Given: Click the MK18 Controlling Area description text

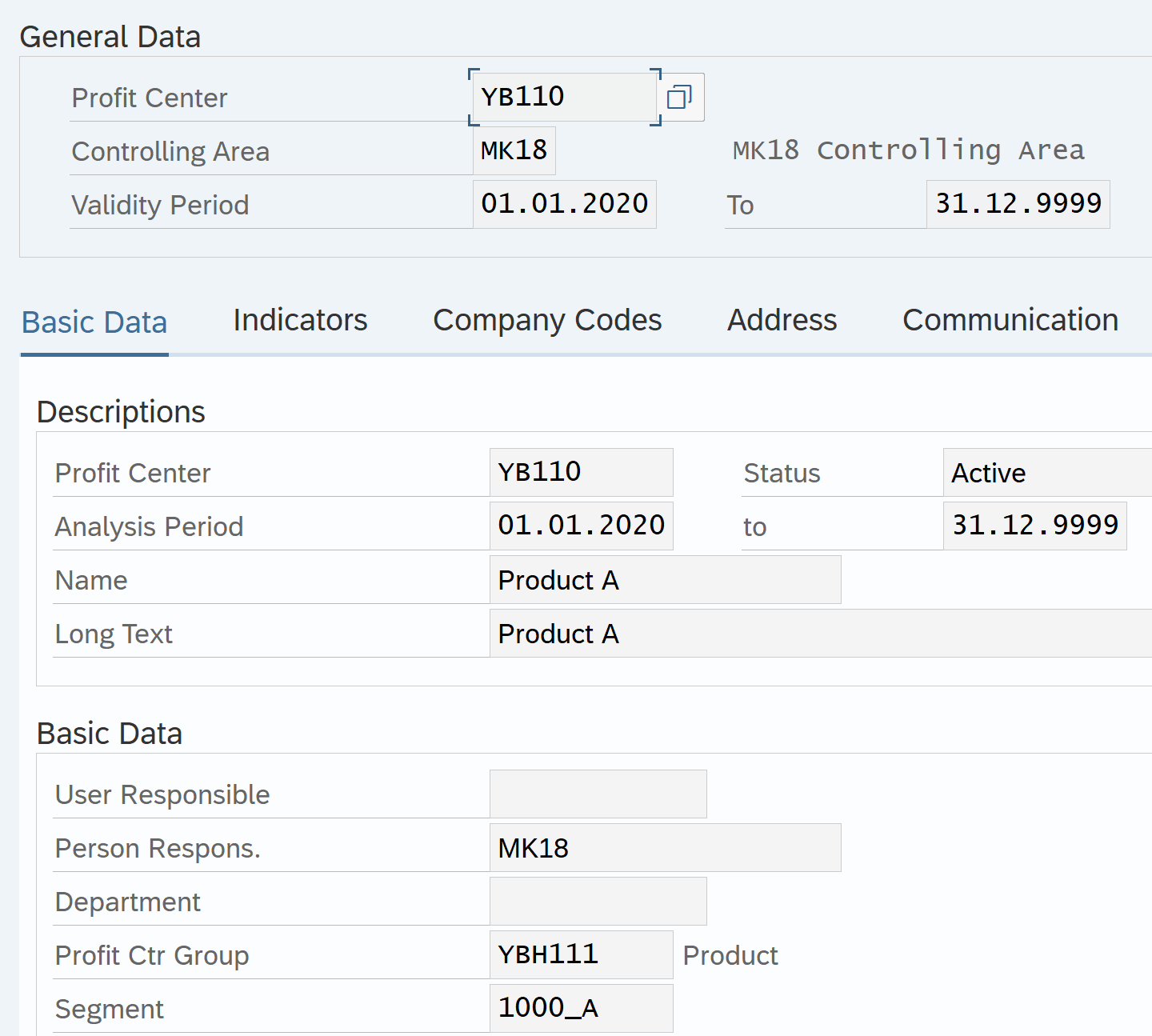Looking at the screenshot, I should [909, 150].
